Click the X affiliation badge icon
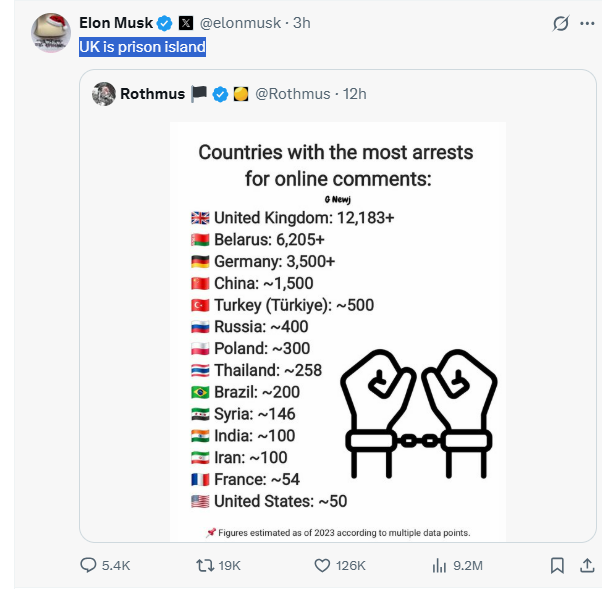 tap(185, 22)
